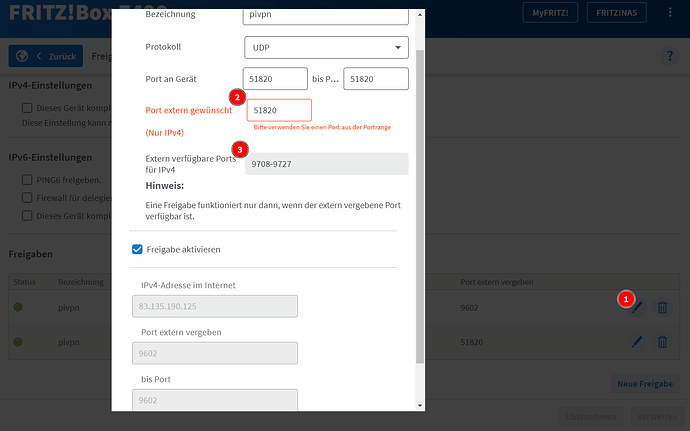Edit the pivpn entry with port 9602

pyautogui.click(x=636, y=308)
